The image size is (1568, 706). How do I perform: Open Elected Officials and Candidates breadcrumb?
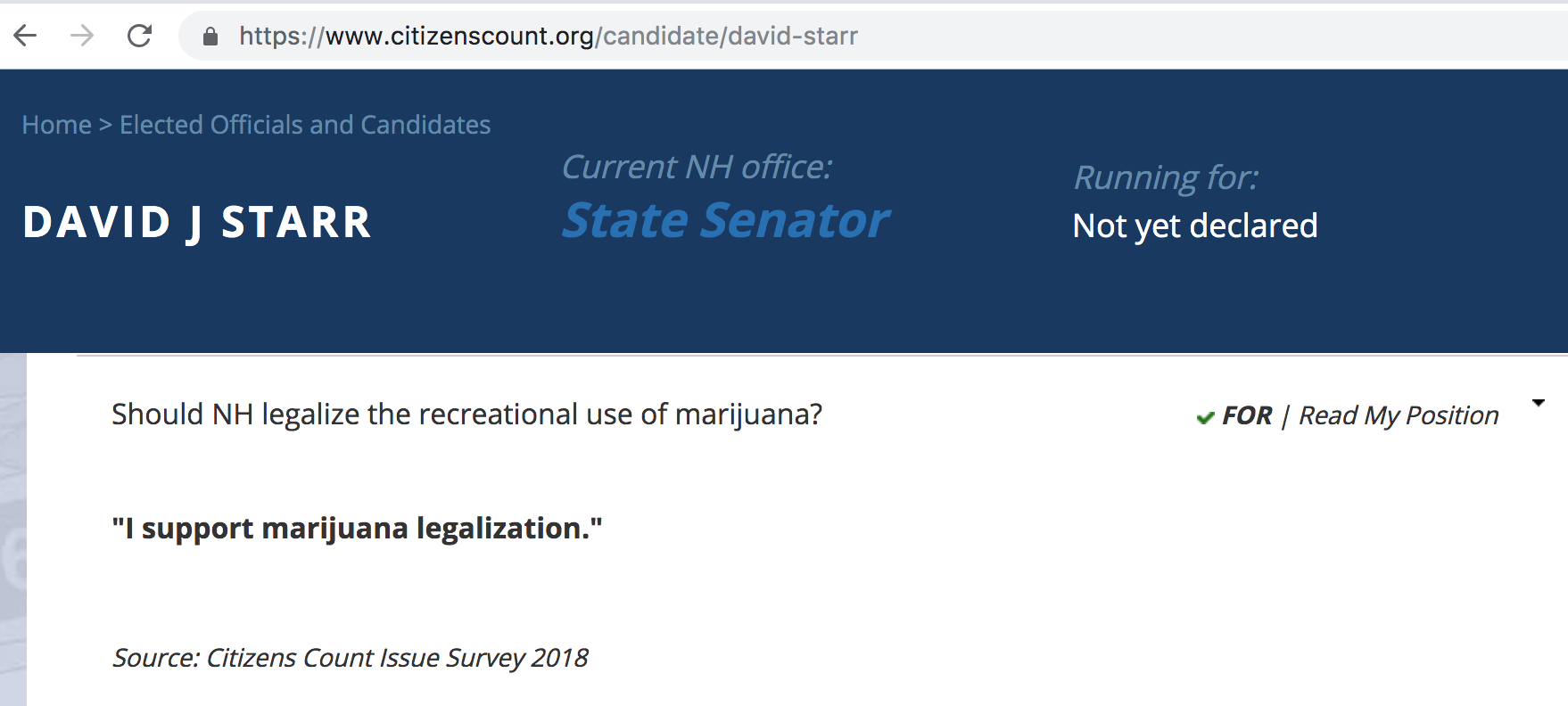pyautogui.click(x=305, y=125)
